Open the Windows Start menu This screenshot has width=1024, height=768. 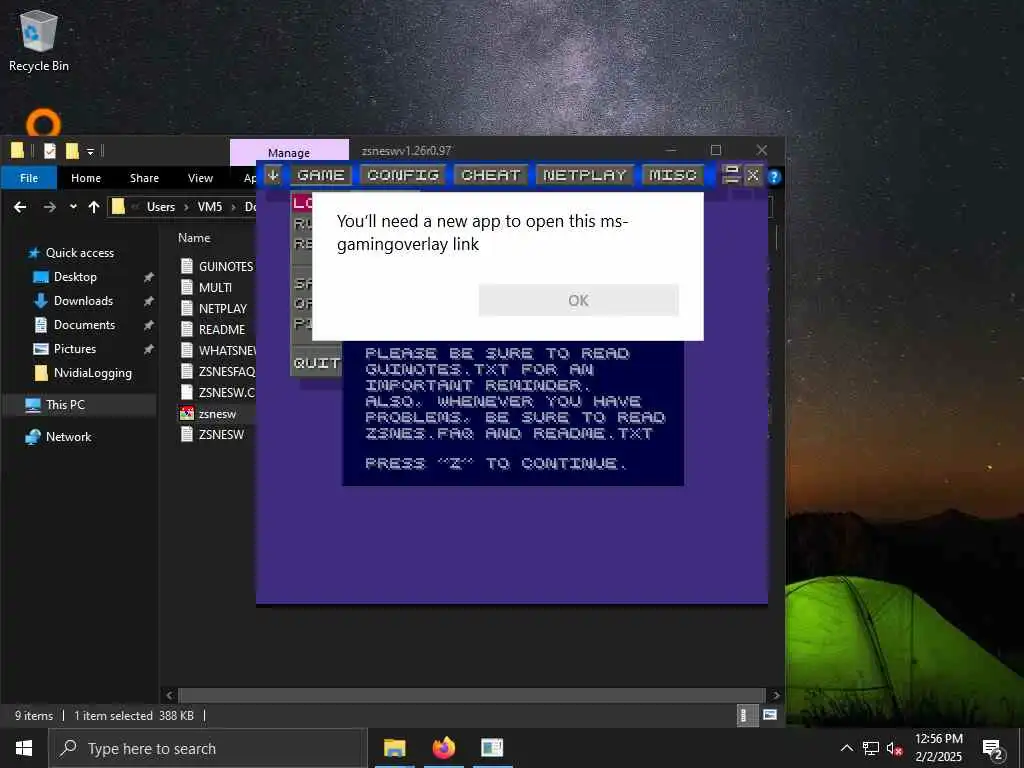(24, 748)
